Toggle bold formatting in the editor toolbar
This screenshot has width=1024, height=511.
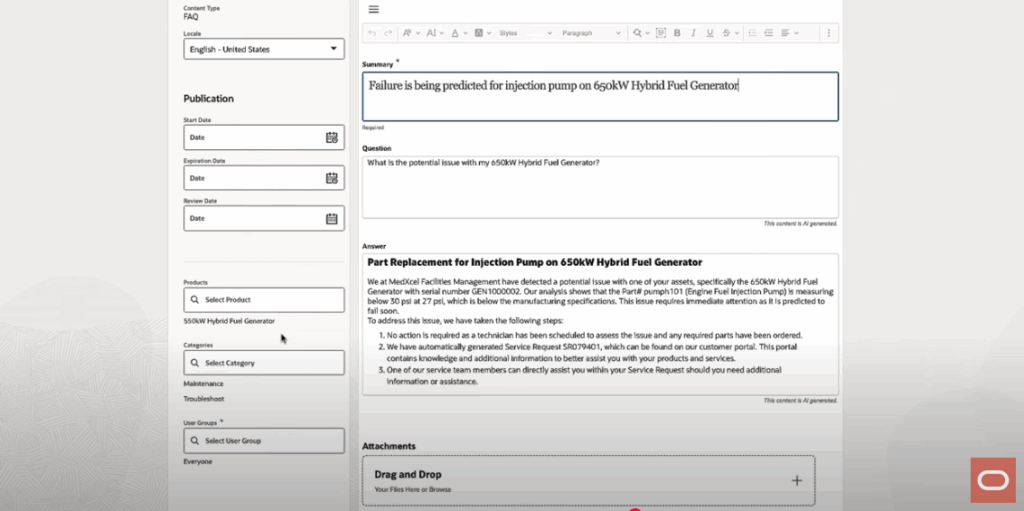pos(677,33)
